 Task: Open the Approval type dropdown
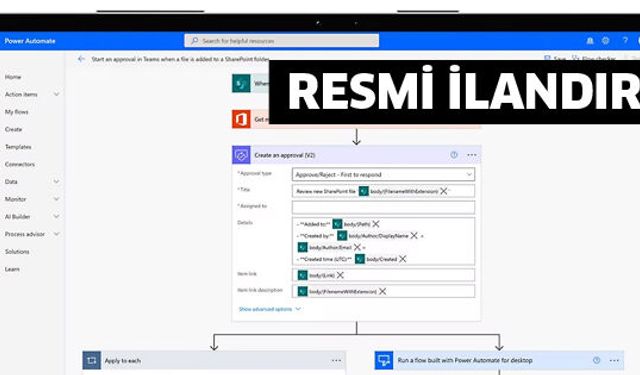click(x=383, y=175)
